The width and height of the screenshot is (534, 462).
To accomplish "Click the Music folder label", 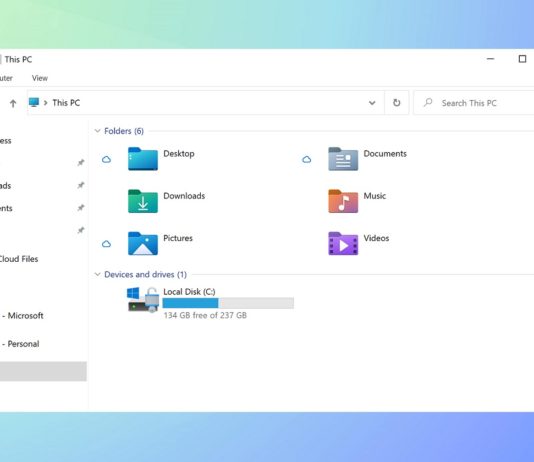I will [x=375, y=196].
